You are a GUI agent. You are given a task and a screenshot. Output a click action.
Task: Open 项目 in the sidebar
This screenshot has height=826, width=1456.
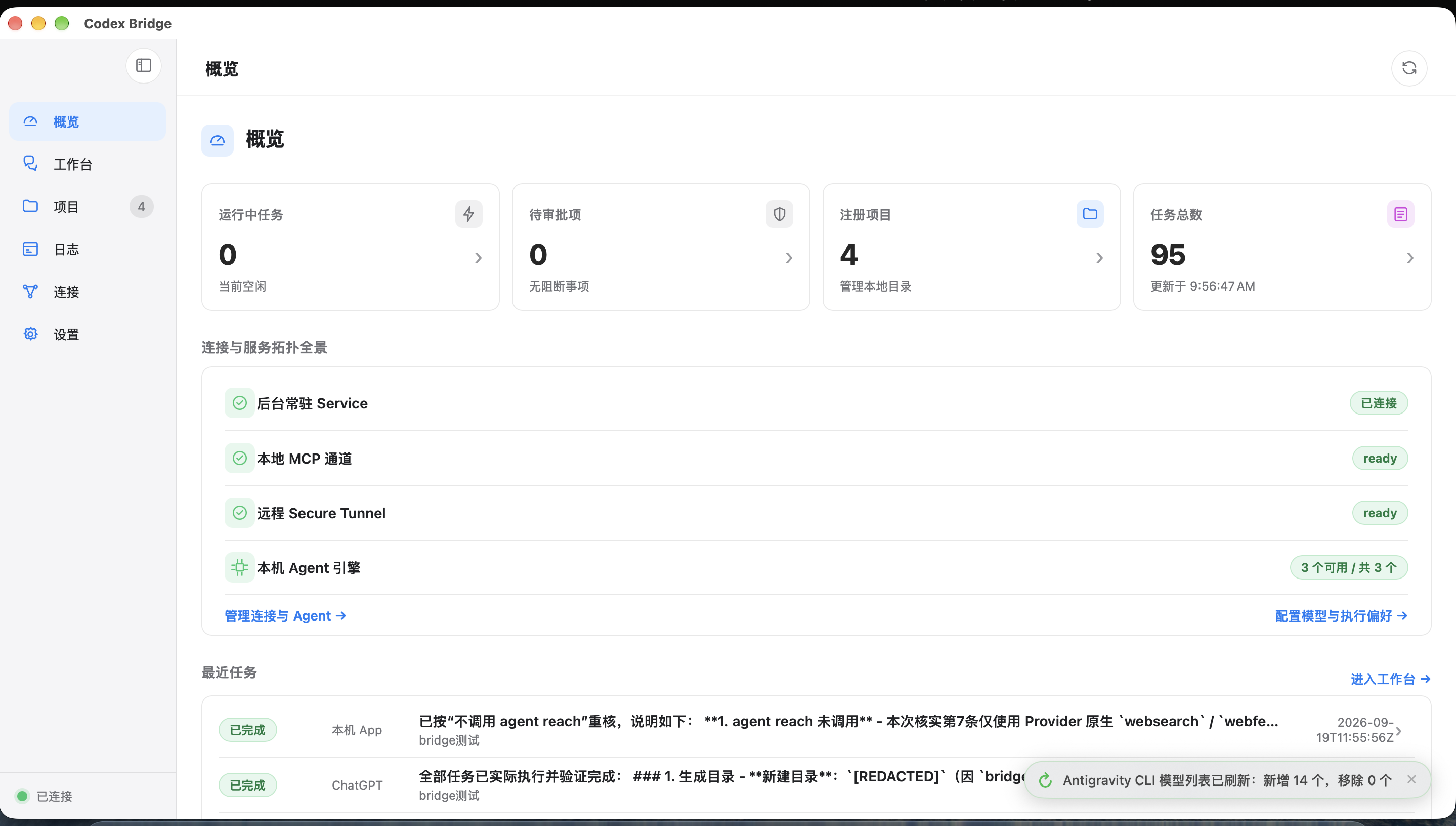(88, 206)
